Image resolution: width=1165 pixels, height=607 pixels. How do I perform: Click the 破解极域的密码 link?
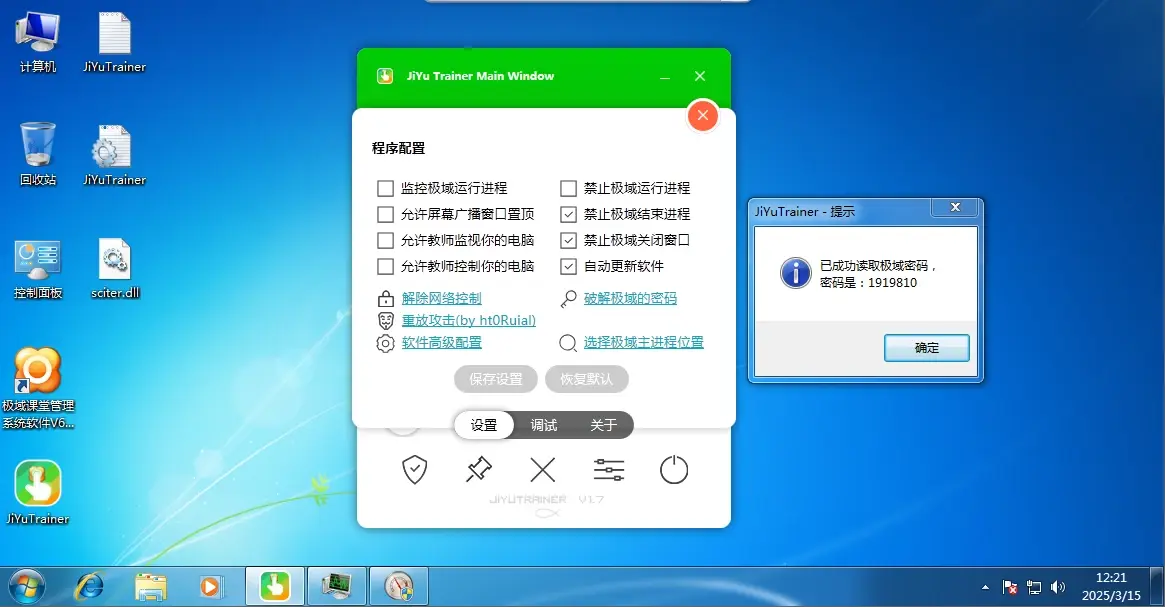[x=630, y=298]
